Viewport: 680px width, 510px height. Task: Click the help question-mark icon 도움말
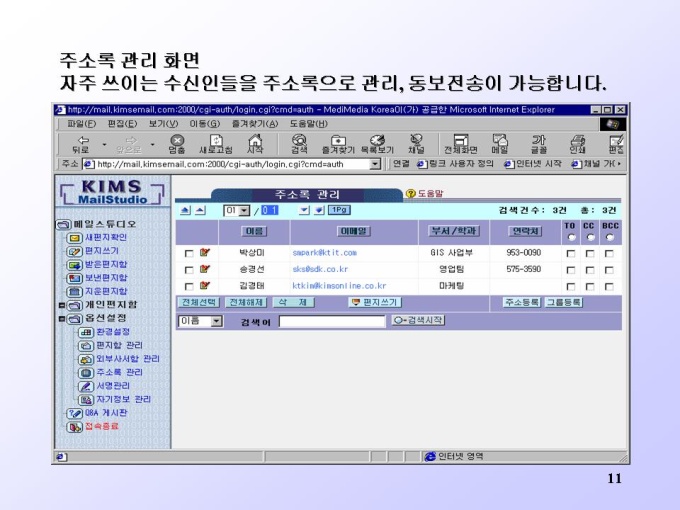click(410, 193)
